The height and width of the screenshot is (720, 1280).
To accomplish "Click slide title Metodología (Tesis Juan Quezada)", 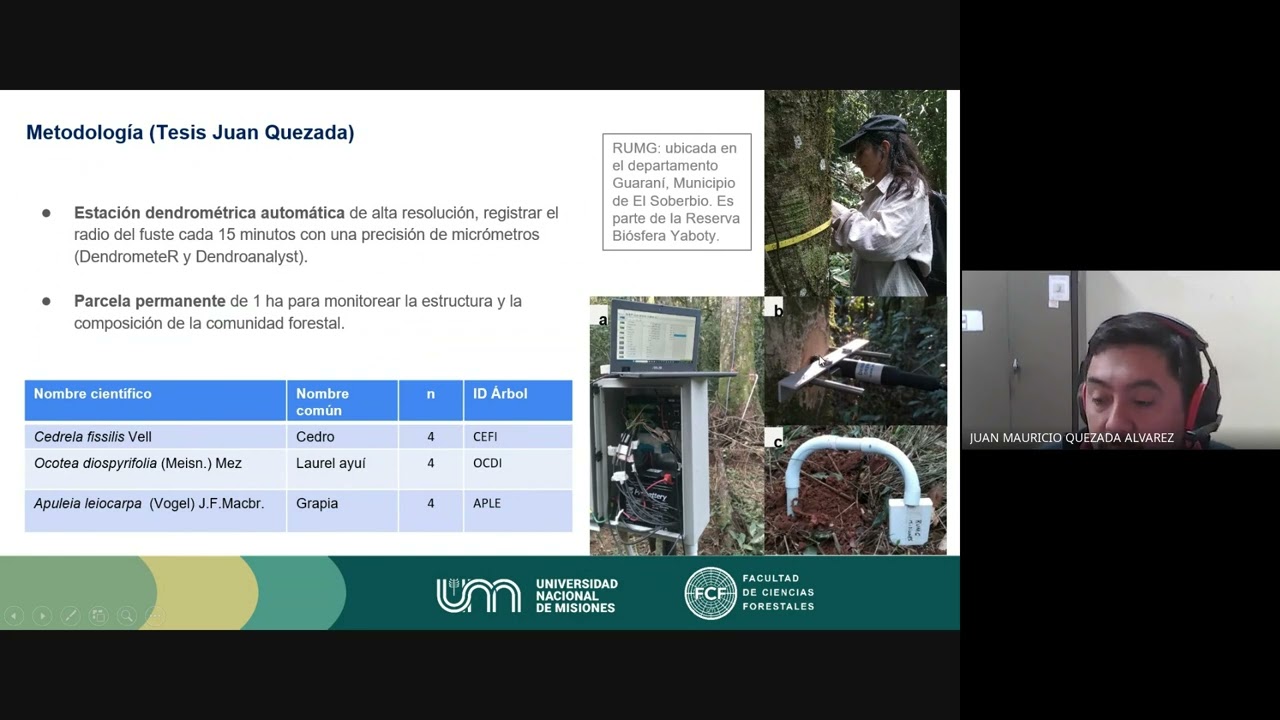I will pos(190,132).
